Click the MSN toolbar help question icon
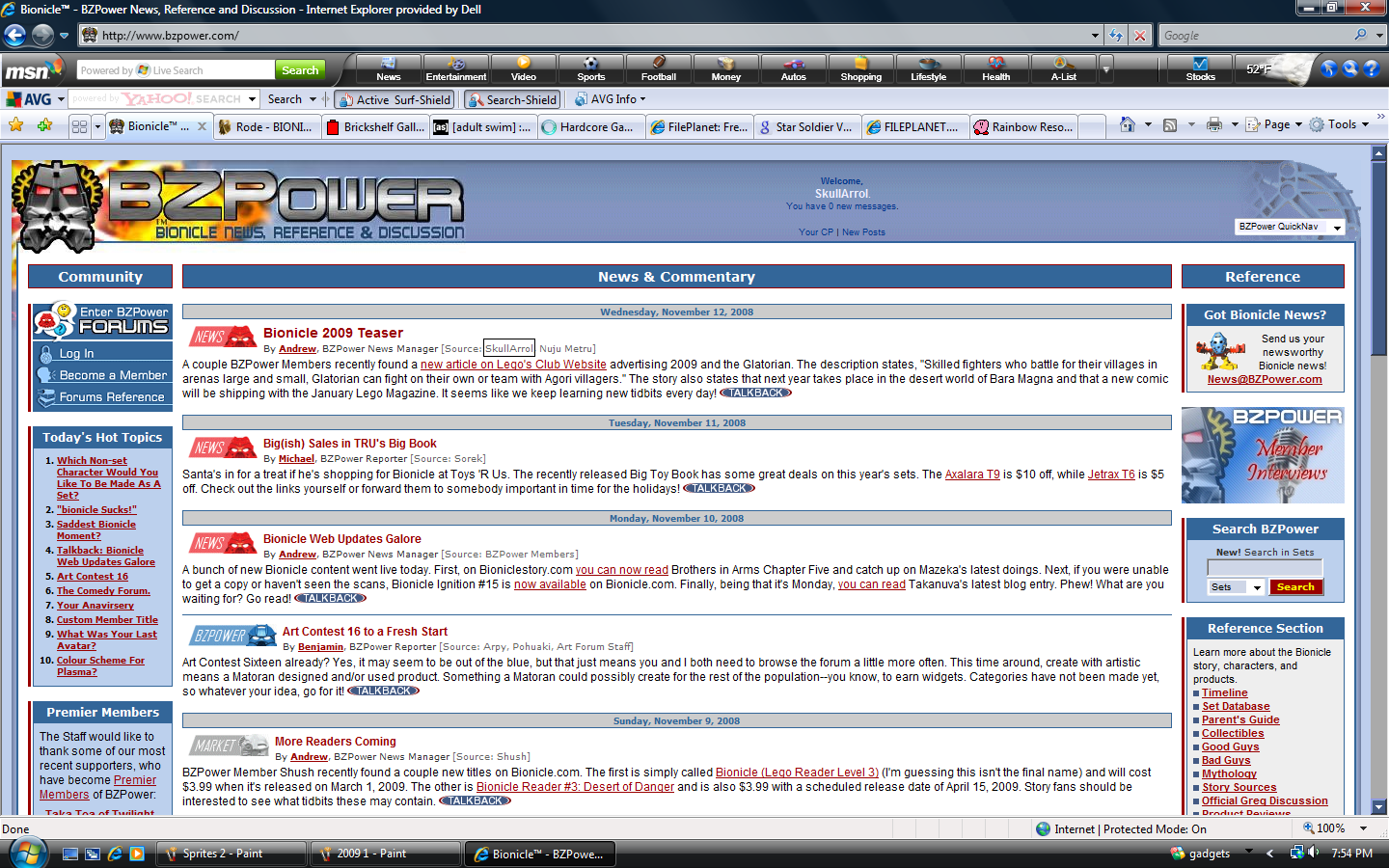1389x868 pixels. (1371, 69)
